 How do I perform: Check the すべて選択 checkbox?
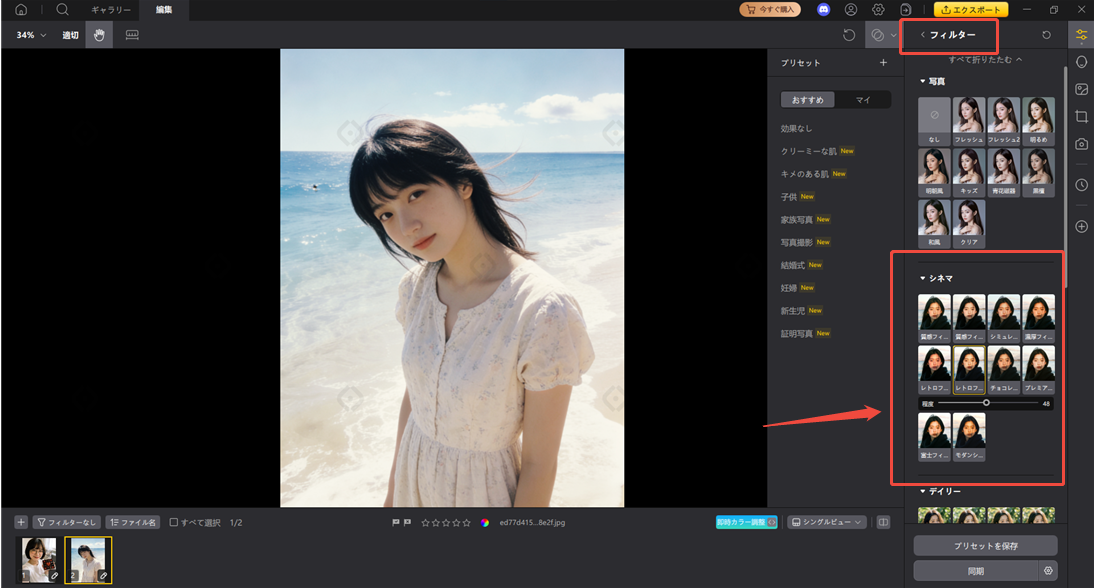(x=174, y=522)
